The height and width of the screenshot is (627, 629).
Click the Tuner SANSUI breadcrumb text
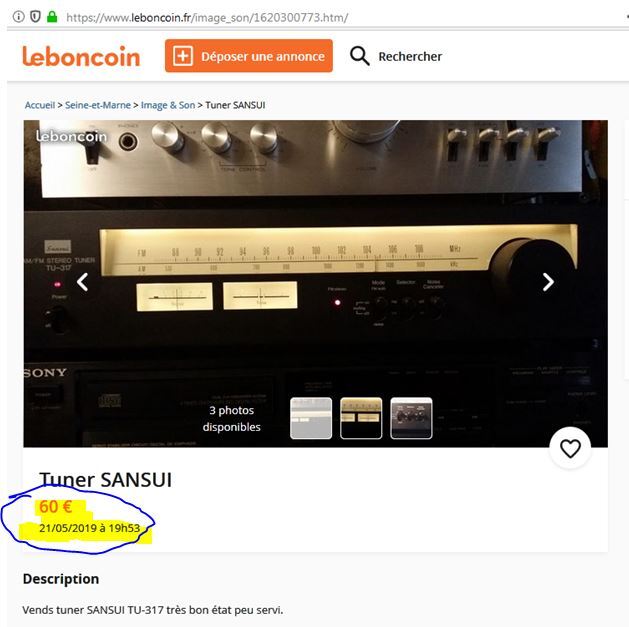tap(235, 105)
